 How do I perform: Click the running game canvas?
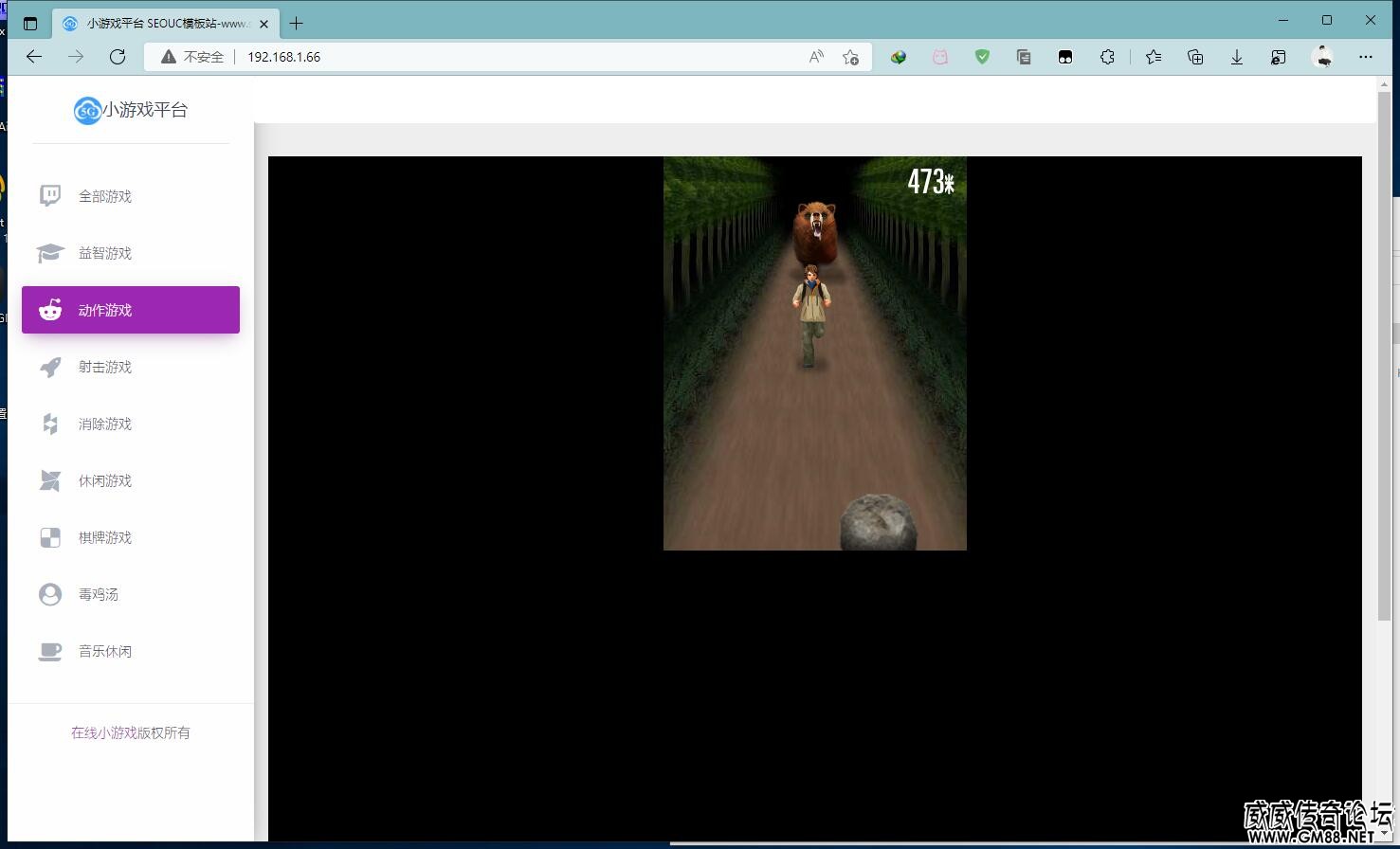tap(815, 353)
